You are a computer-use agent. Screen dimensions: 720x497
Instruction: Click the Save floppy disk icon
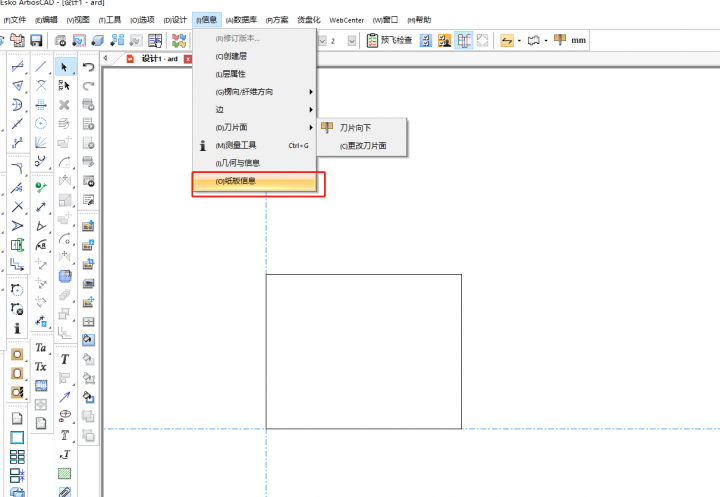36,41
